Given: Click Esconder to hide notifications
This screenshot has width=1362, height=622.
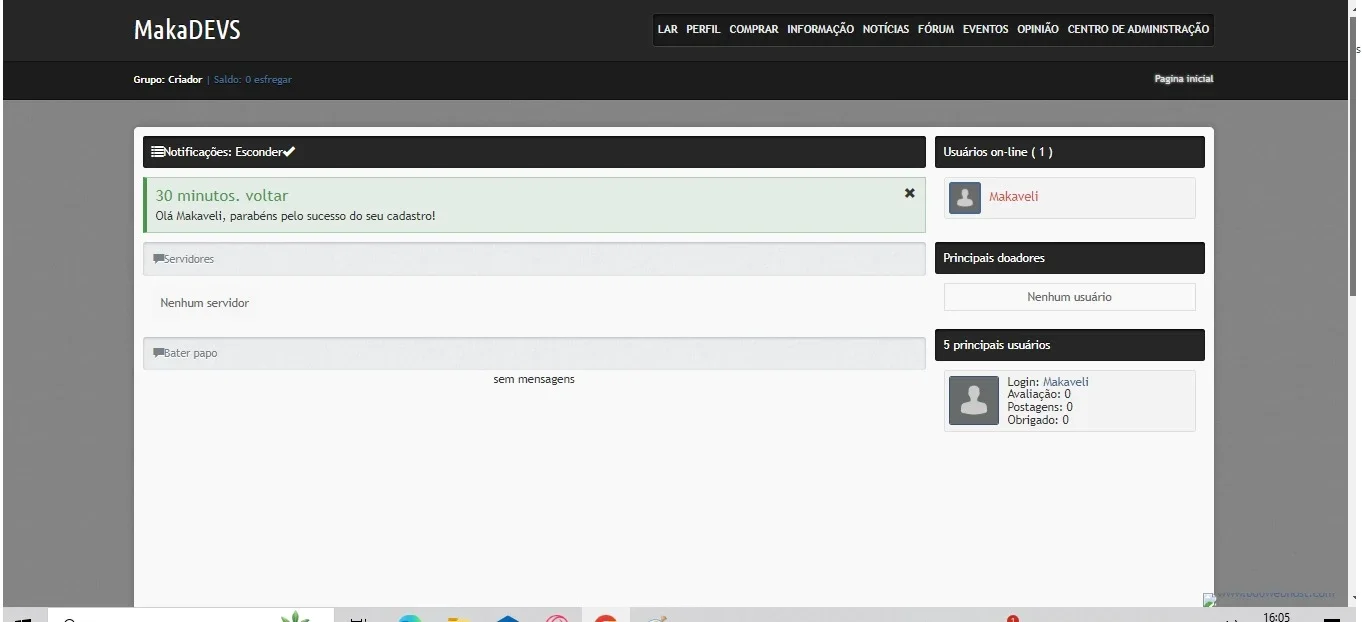Looking at the screenshot, I should (259, 152).
